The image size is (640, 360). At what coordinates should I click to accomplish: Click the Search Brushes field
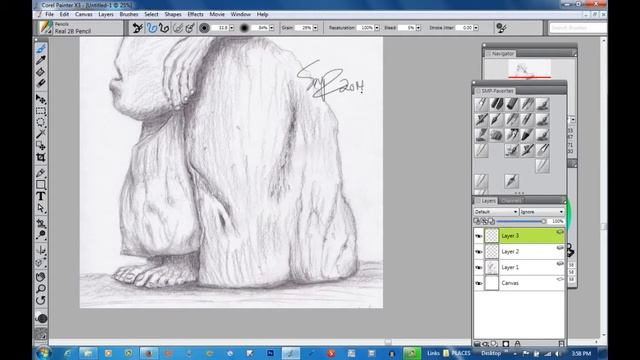578,28
